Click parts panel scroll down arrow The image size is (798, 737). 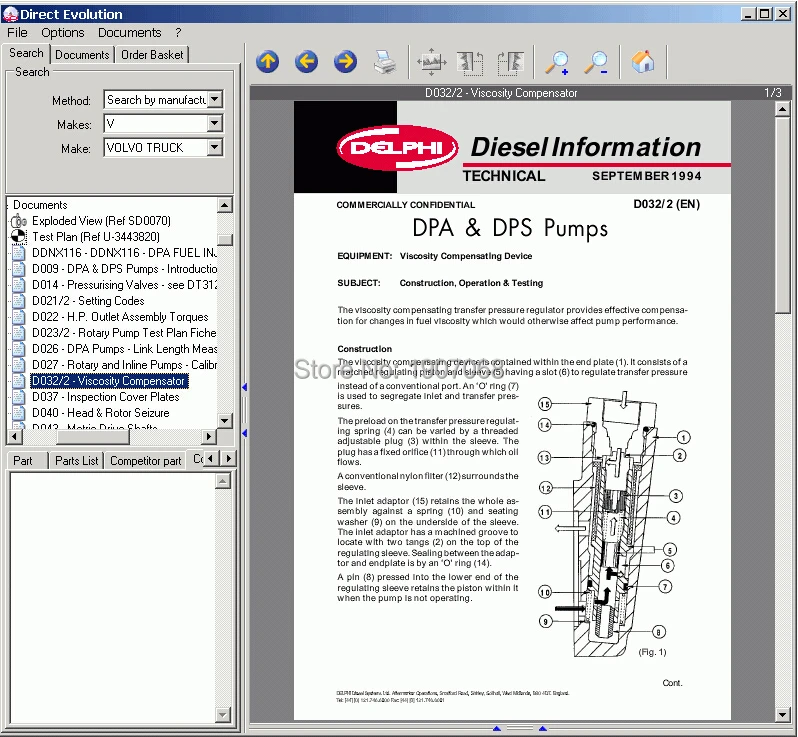point(222,715)
